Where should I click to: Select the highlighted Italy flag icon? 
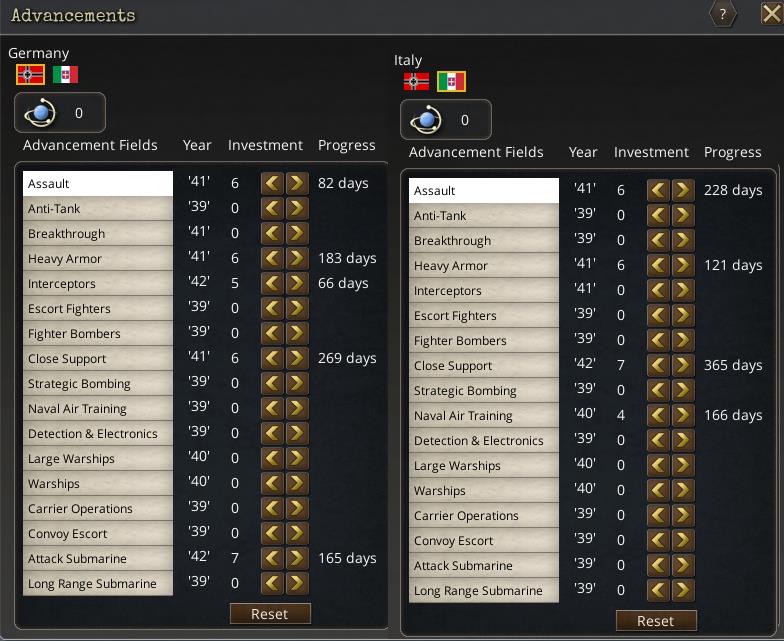click(452, 82)
